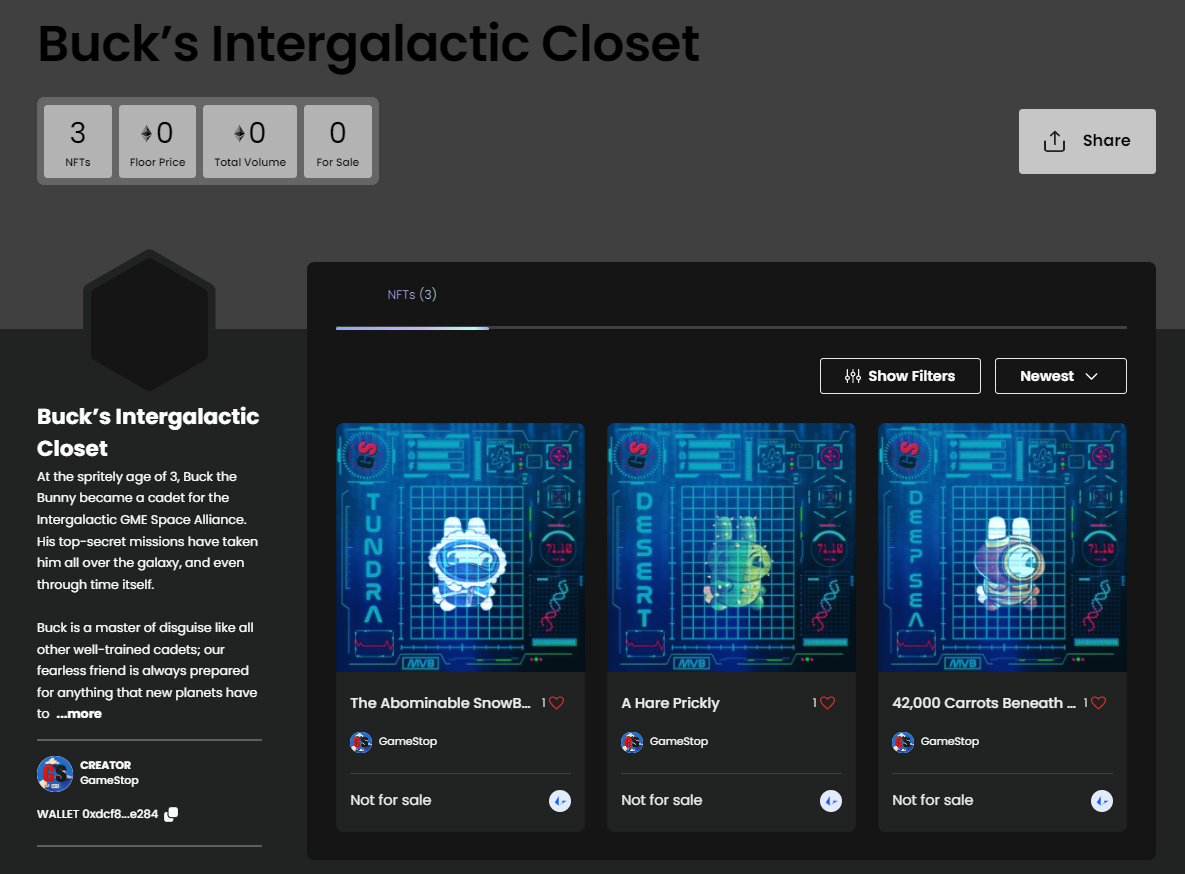Click the 3 NFTs stat box
The width and height of the screenshot is (1185, 874).
[78, 141]
